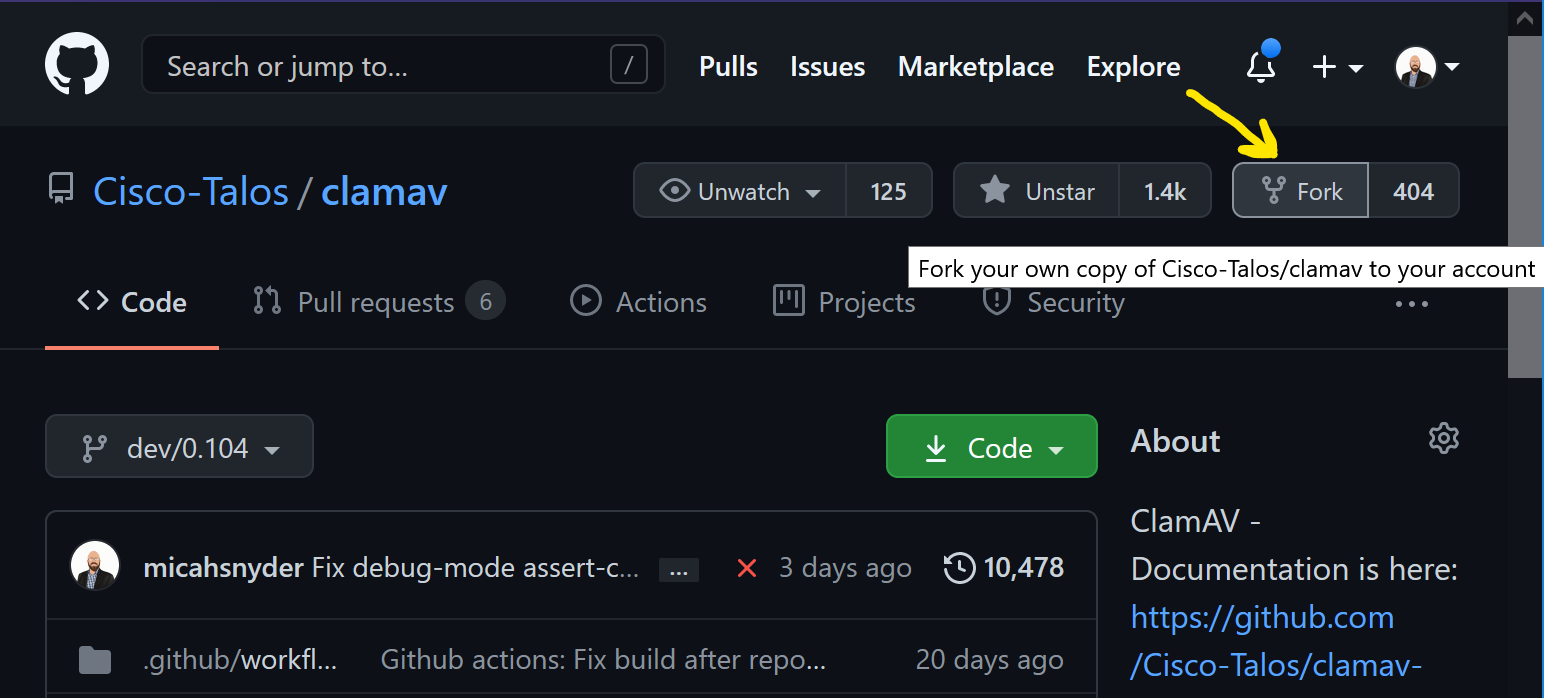Open the .github folder icon
Screen dimensions: 1544x698
(x=95, y=660)
